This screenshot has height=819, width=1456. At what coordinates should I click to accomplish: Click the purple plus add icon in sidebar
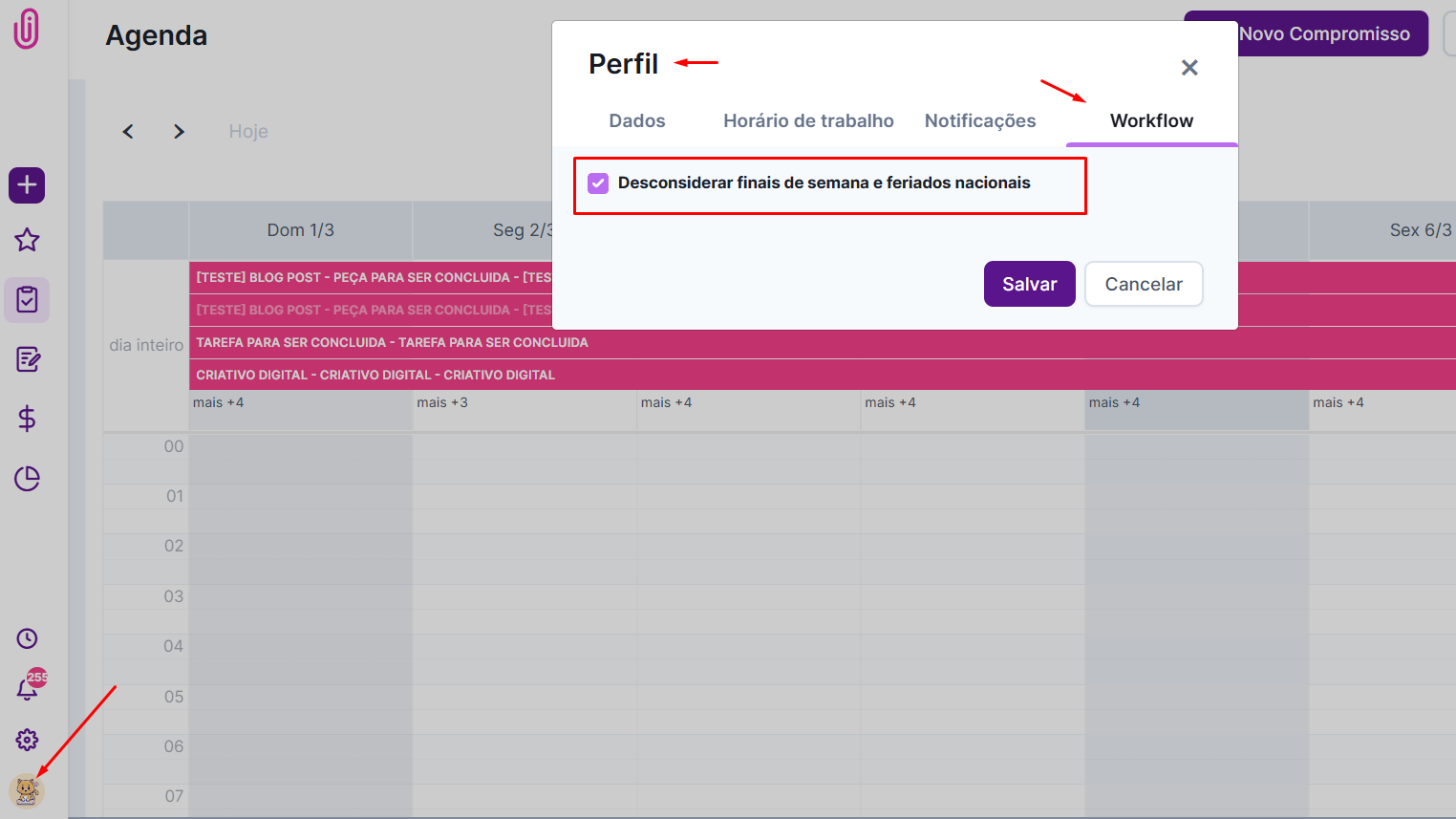pyautogui.click(x=27, y=184)
